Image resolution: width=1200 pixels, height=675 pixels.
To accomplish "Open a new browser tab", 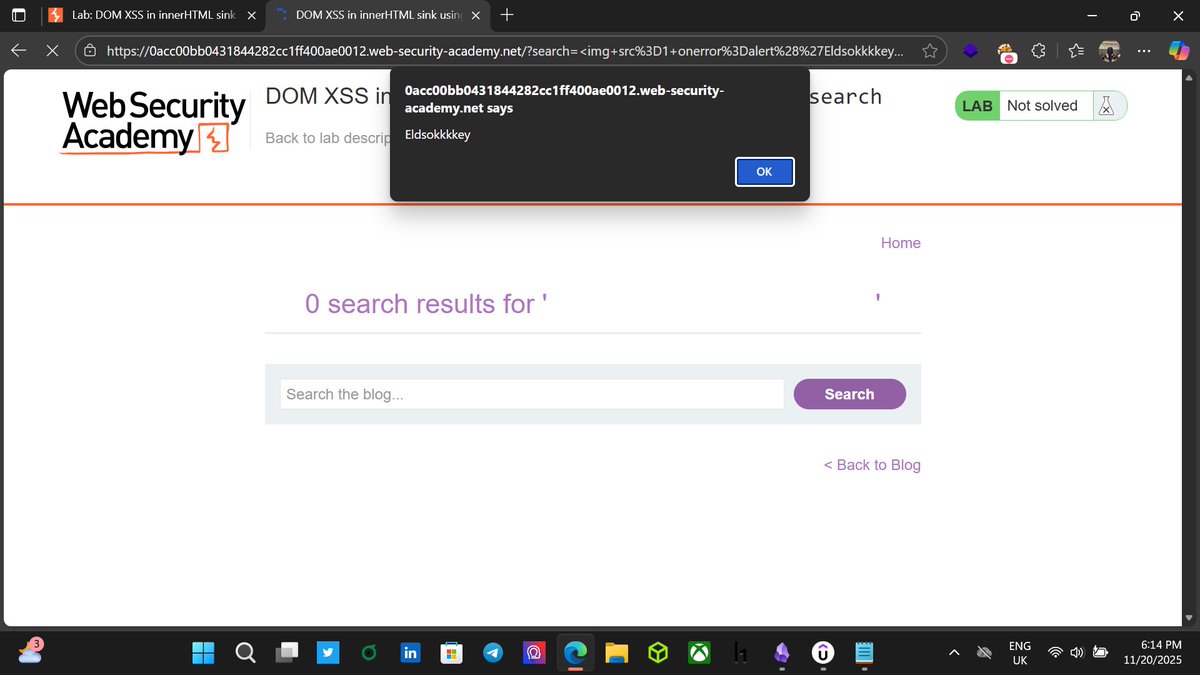I will pos(507,15).
